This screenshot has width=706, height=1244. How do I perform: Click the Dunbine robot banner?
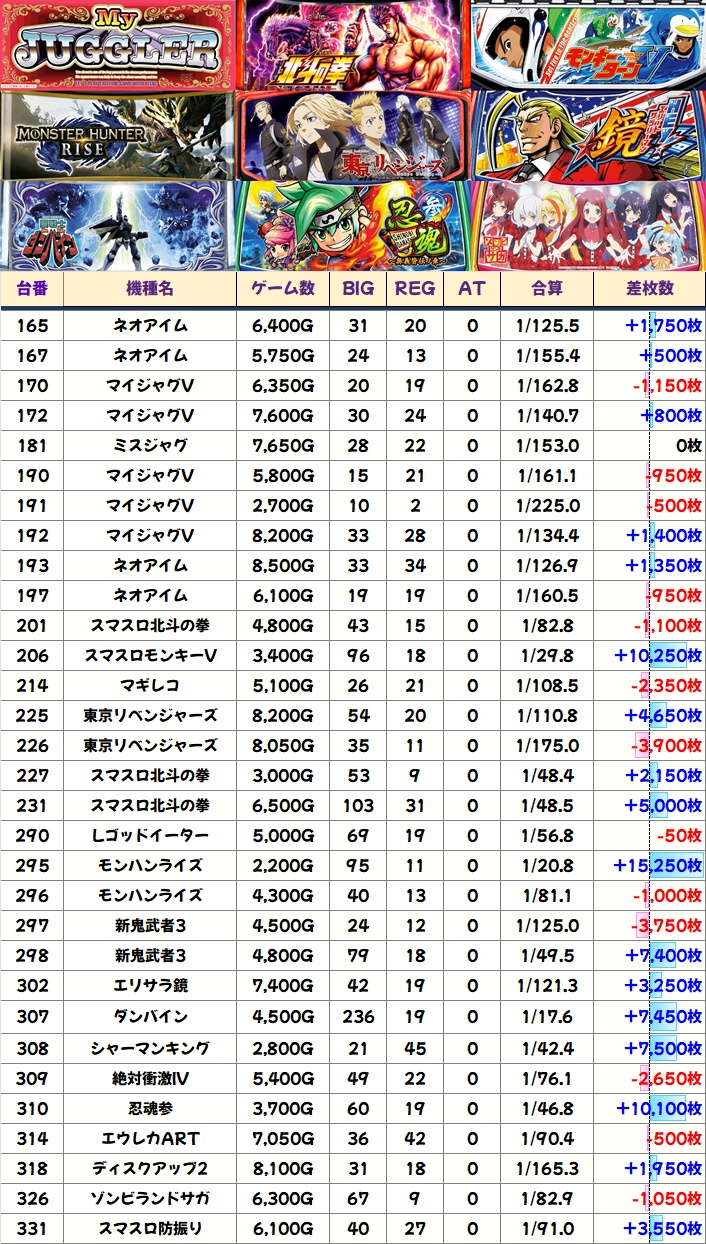120,224
